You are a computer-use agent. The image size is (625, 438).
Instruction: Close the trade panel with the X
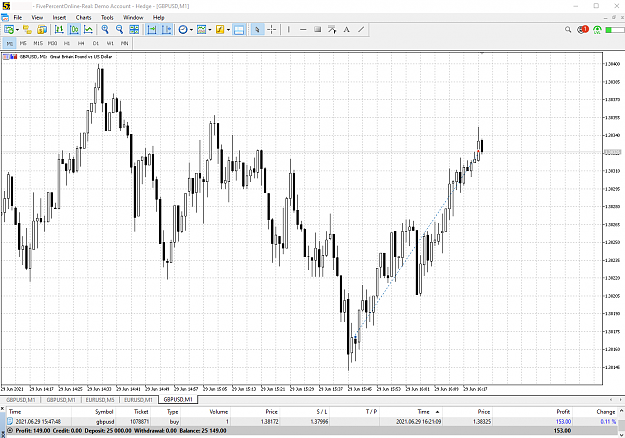pyautogui.click(x=2, y=409)
